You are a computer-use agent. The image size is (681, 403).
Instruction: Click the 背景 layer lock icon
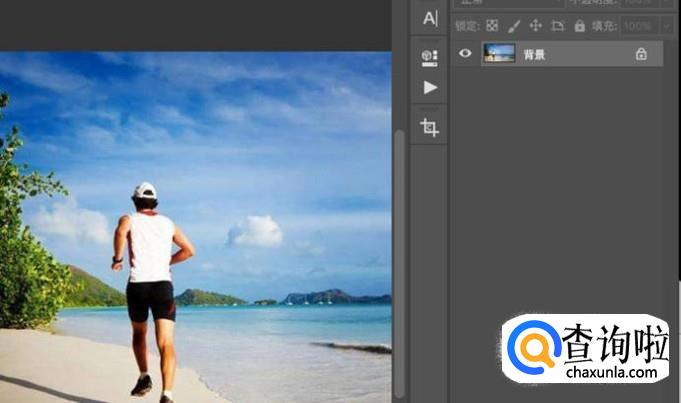click(x=641, y=54)
